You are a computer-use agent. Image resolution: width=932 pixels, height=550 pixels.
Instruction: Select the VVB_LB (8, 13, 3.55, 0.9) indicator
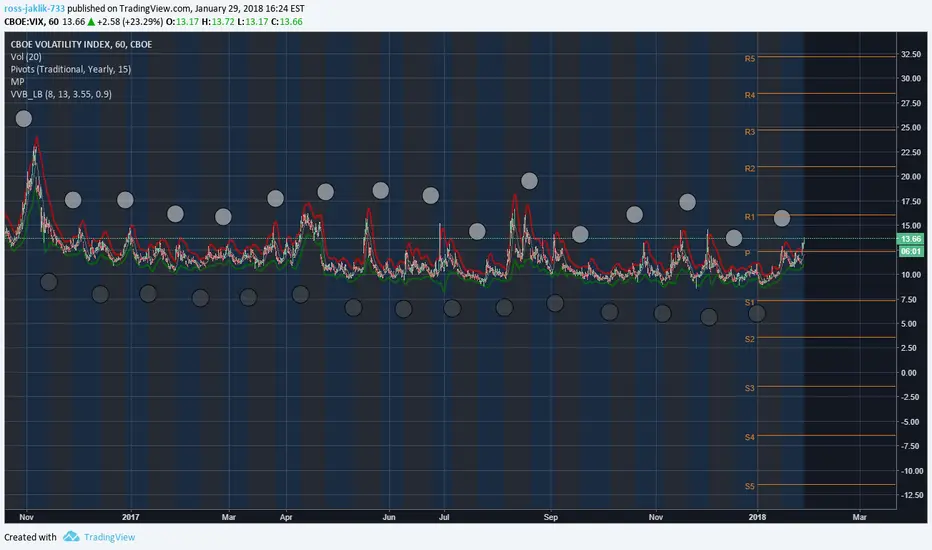tap(61, 95)
